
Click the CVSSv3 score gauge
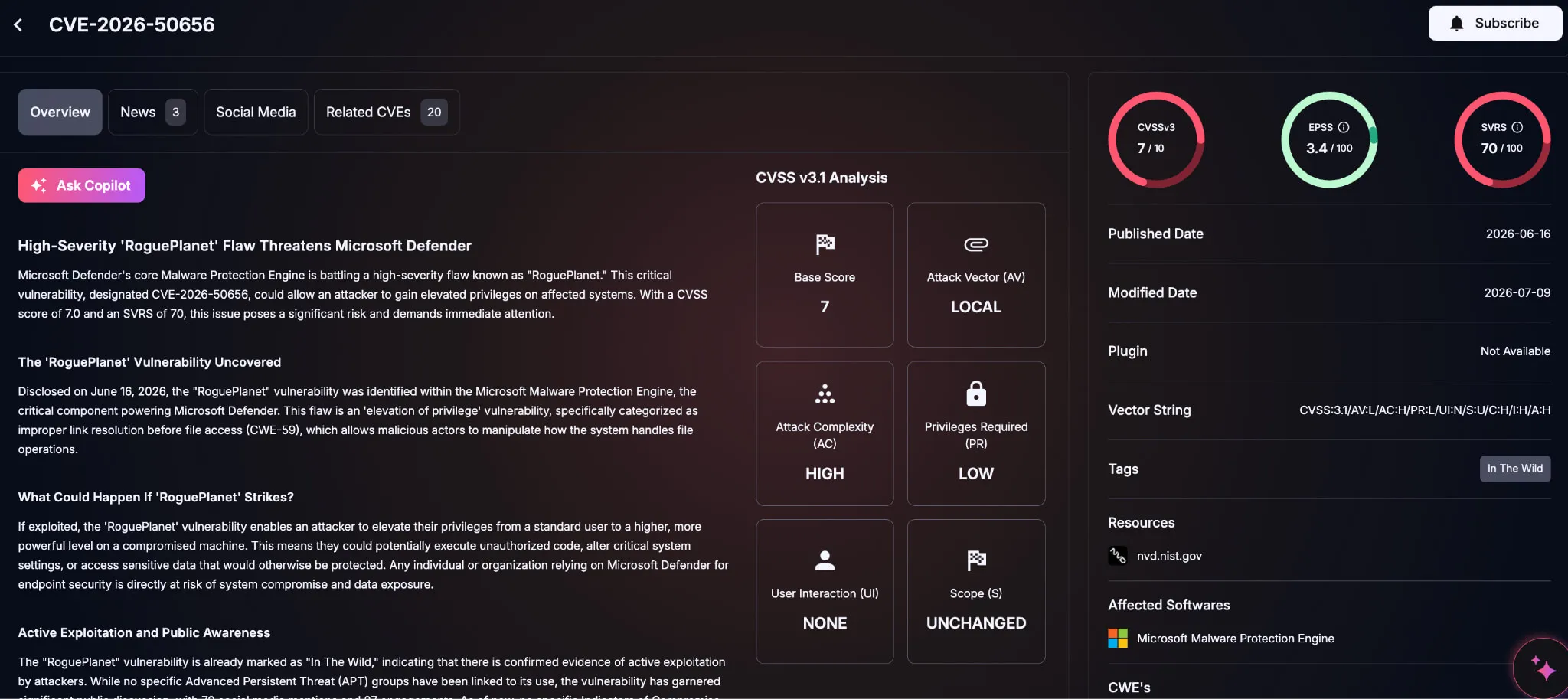coord(1156,139)
